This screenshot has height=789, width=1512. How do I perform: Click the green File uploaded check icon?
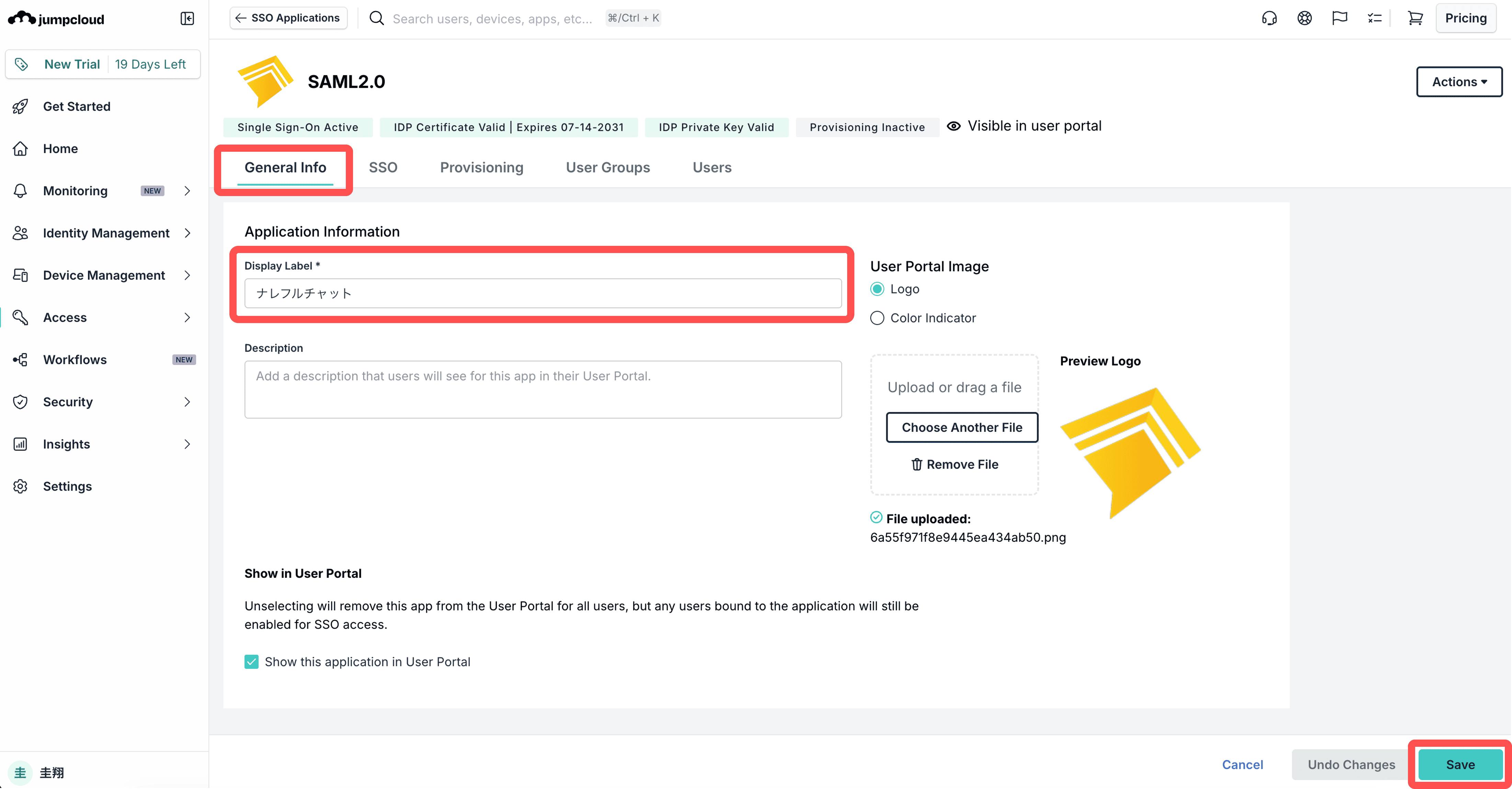tap(876, 517)
